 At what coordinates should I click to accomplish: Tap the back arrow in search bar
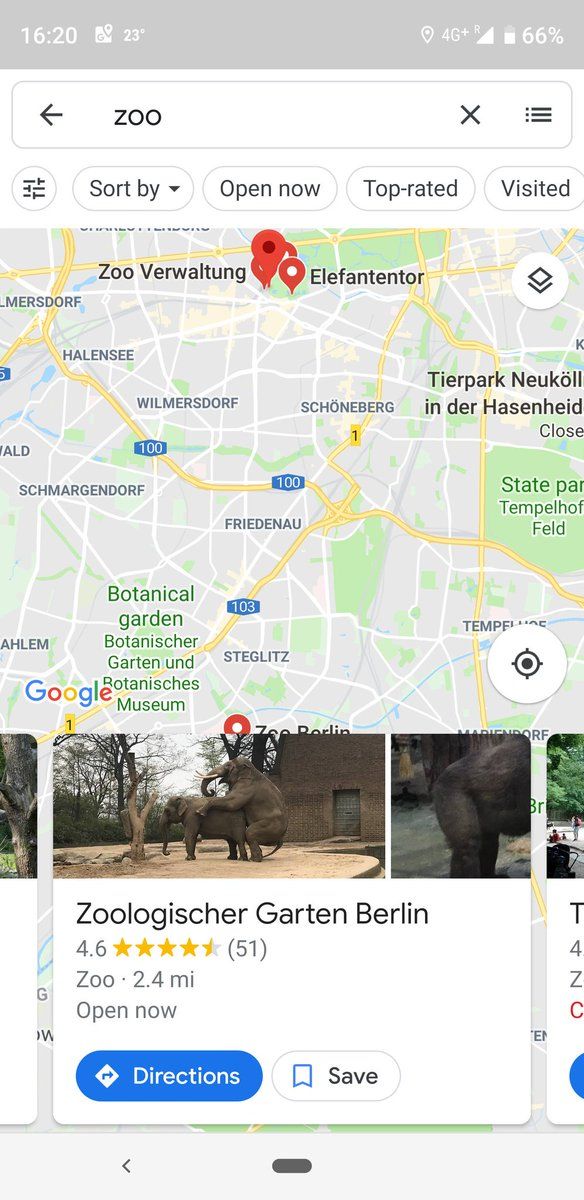51,115
